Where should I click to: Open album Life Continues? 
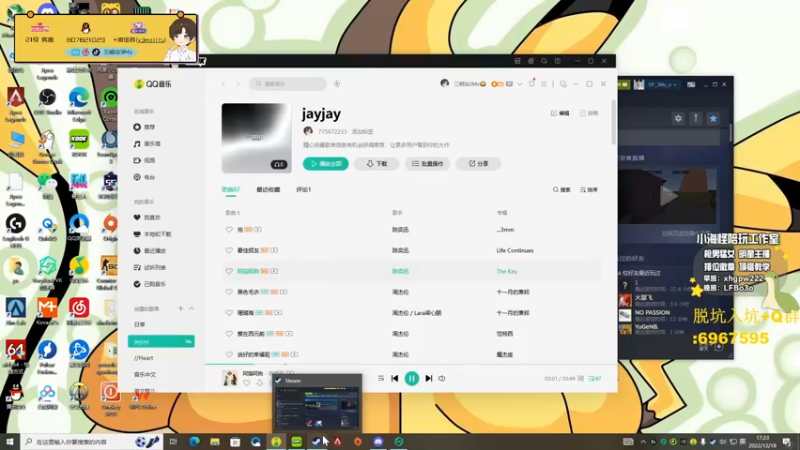515,251
